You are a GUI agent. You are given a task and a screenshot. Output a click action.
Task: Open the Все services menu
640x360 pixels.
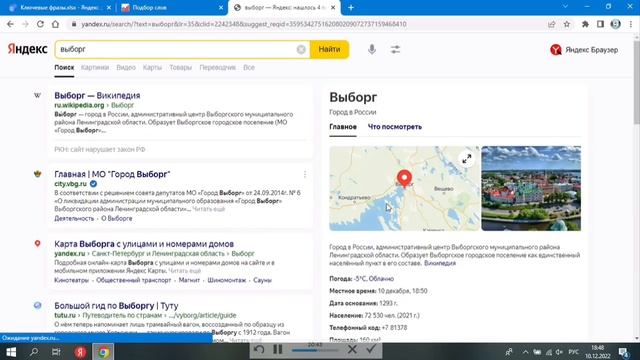pyautogui.click(x=249, y=68)
